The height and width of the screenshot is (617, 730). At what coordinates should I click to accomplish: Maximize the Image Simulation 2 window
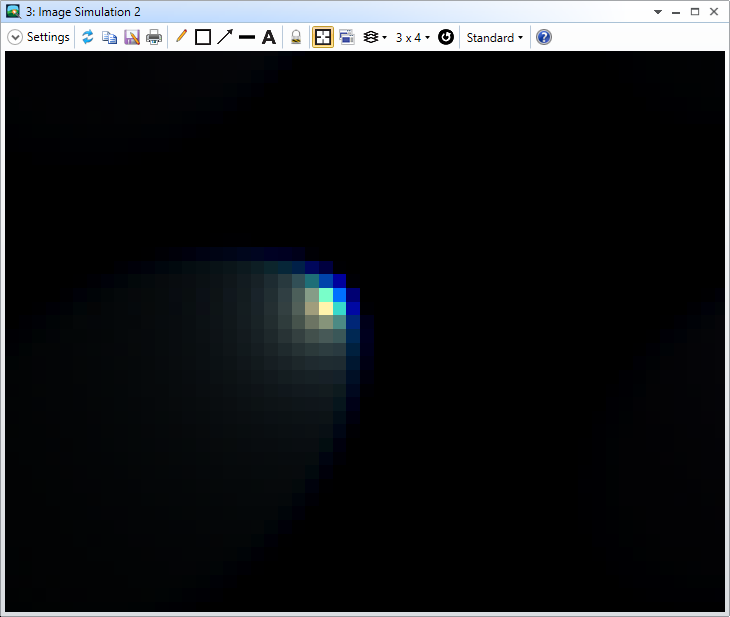(x=695, y=12)
